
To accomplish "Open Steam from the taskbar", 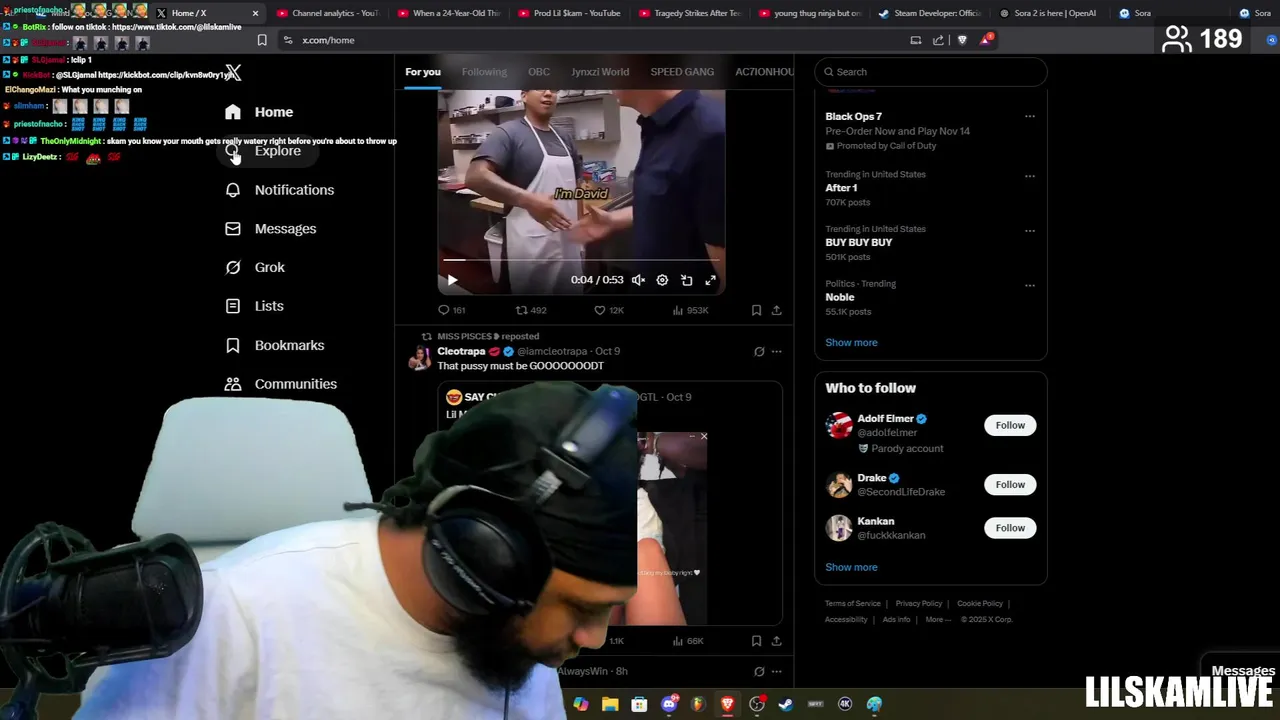I will tap(786, 704).
